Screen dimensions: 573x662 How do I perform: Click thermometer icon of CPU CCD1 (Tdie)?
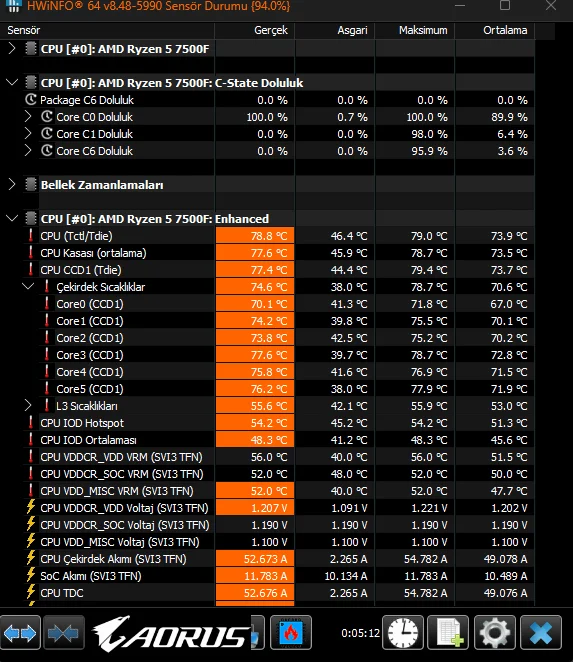pyautogui.click(x=31, y=269)
